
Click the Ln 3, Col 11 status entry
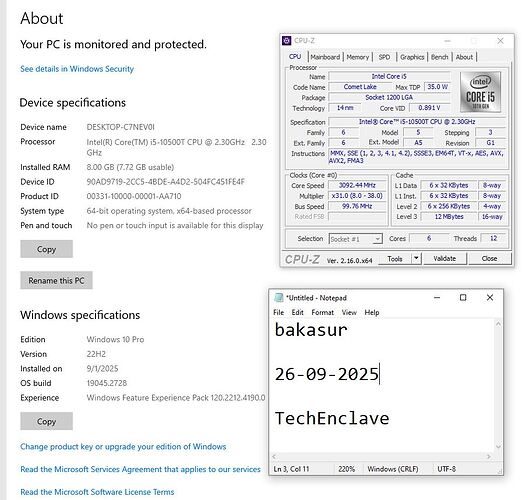(x=292, y=469)
